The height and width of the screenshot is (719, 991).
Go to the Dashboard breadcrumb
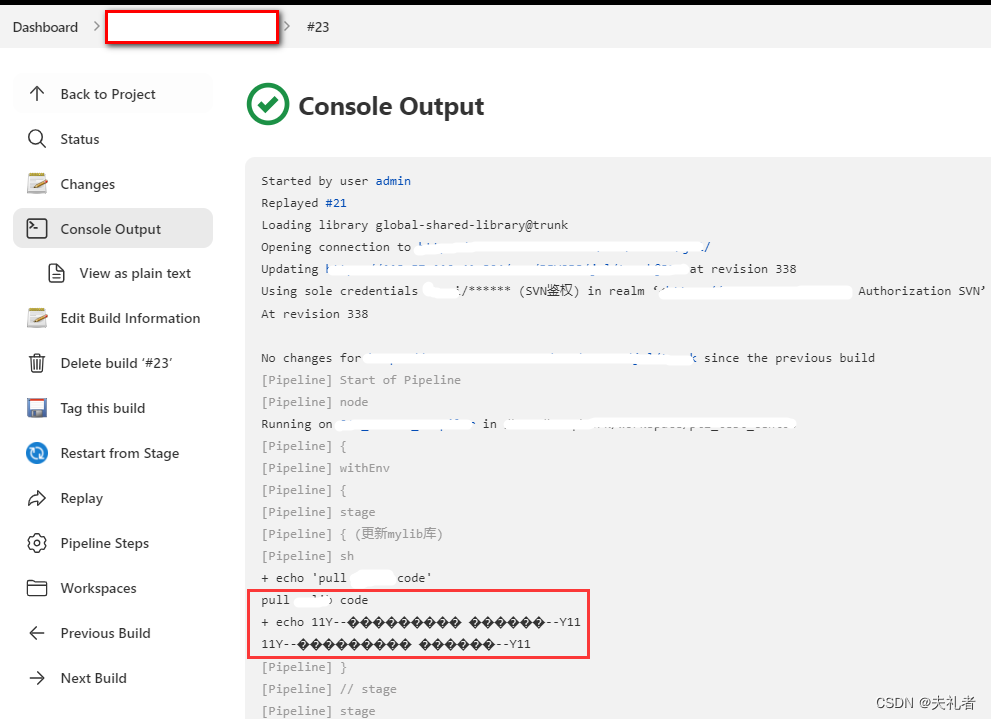pos(45,27)
